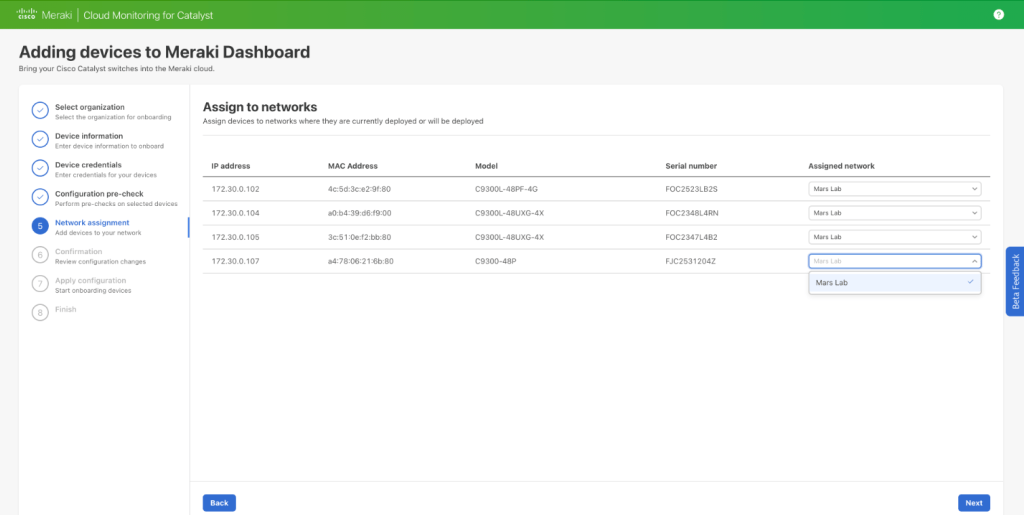Collapse the open dropdown for 172.30.0.107
Viewport: 1024px width, 515px height.
click(894, 261)
